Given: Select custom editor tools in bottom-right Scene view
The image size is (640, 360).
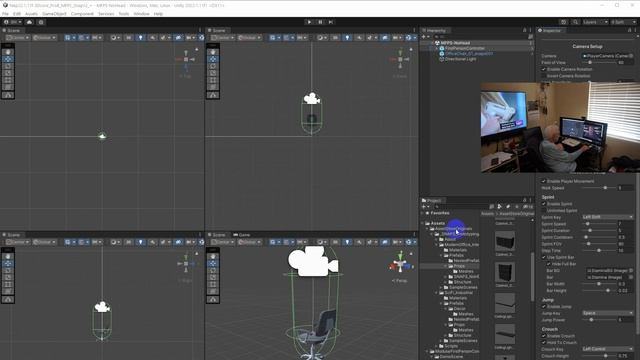Looking at the screenshot, I should pos(213,300).
